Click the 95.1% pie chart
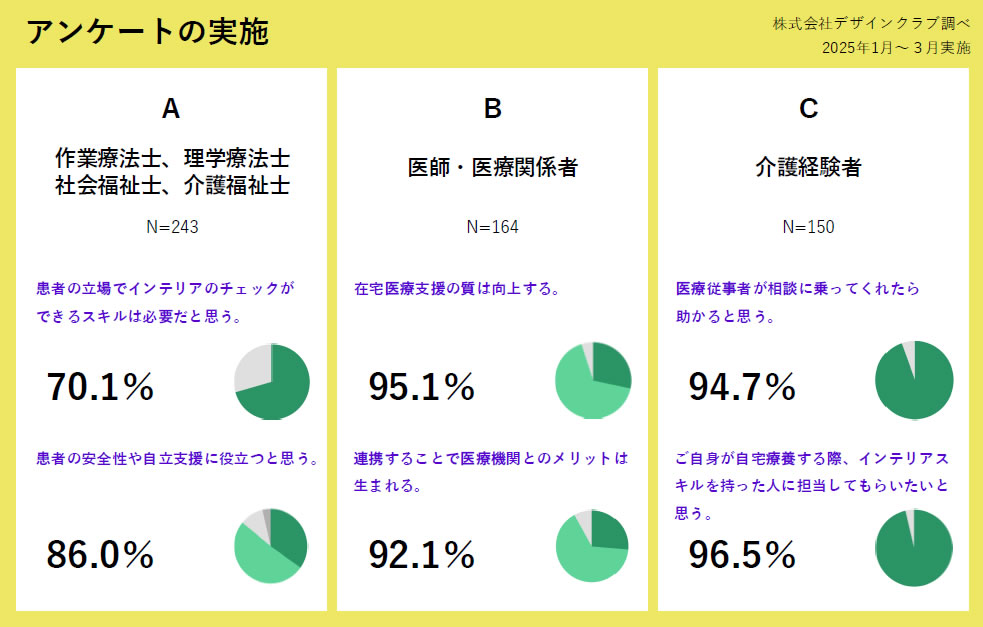 pyautogui.click(x=593, y=380)
